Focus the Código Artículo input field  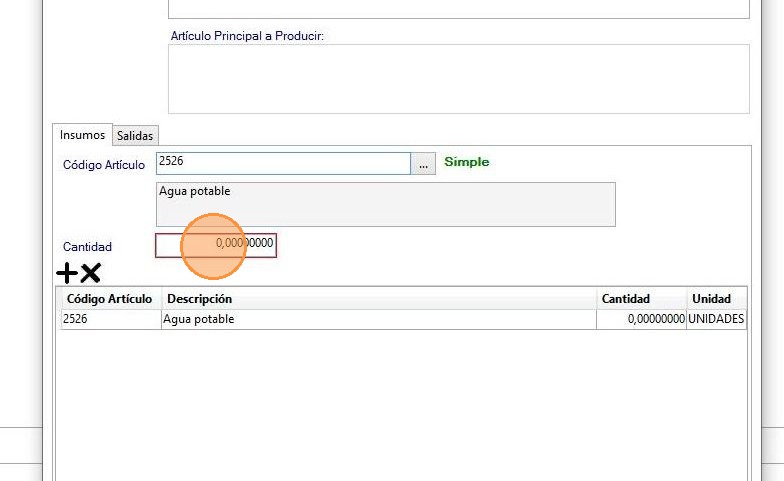click(282, 163)
